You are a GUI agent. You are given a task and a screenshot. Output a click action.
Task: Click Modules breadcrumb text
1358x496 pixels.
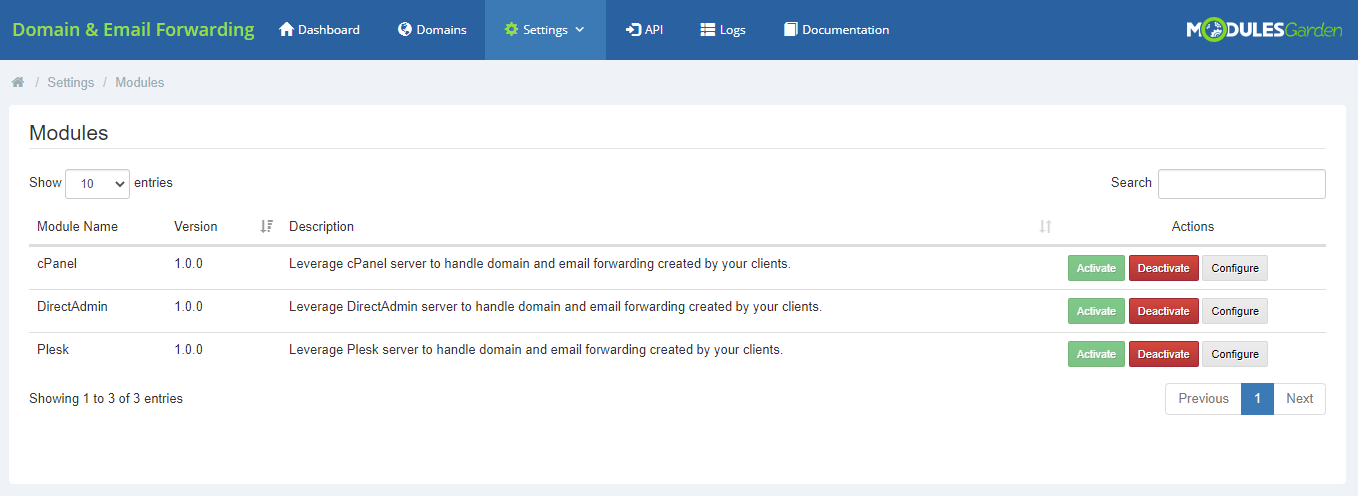pos(140,83)
